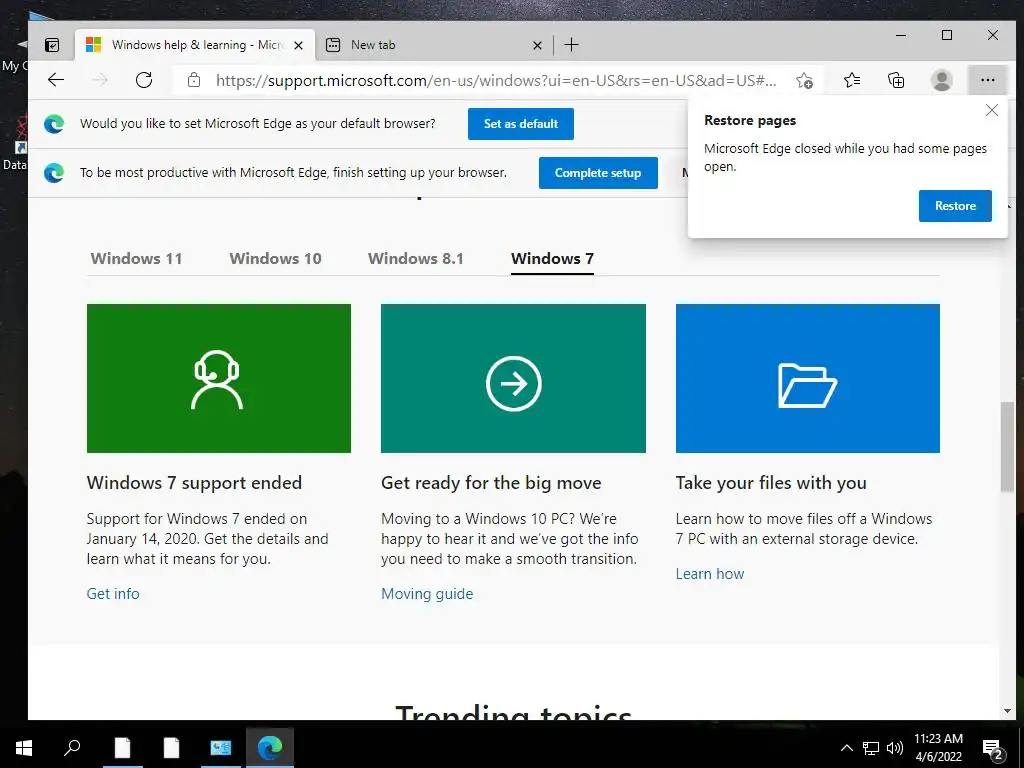Viewport: 1024px width, 768px height.
Task: View site information lock icon
Action: [194, 80]
